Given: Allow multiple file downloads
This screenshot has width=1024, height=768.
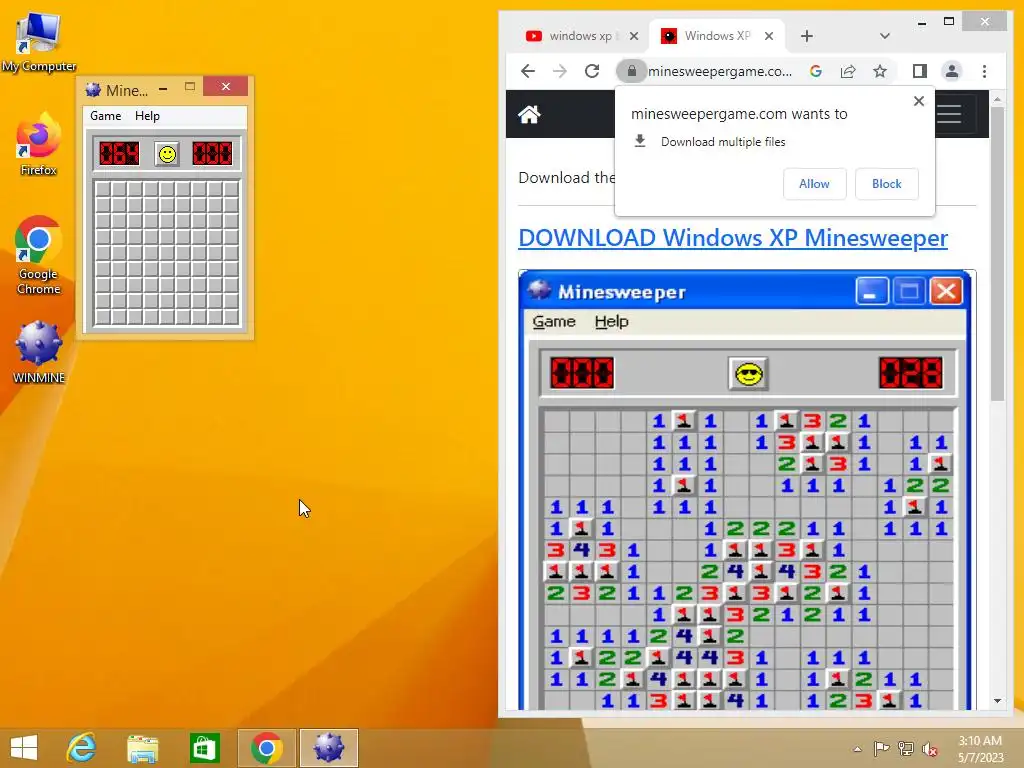Looking at the screenshot, I should [814, 184].
